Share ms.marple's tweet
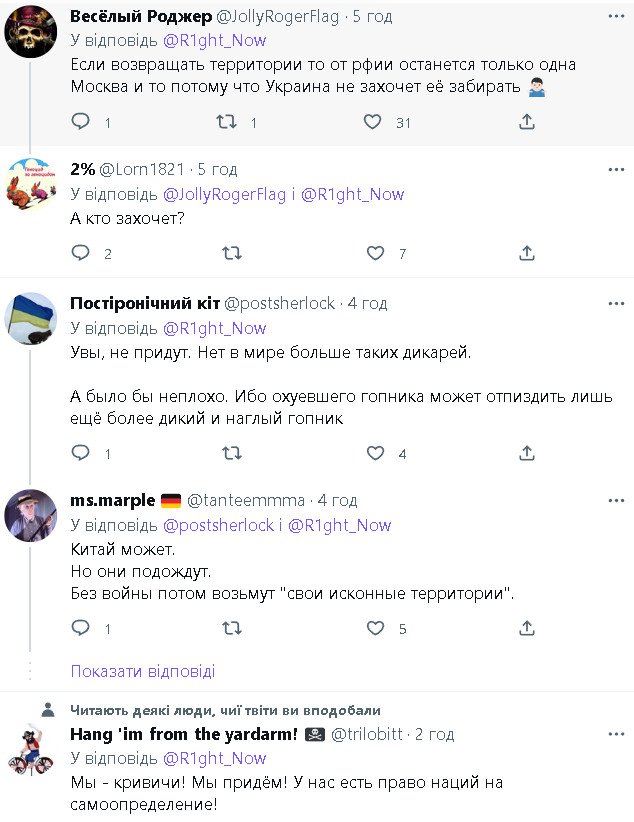 pyautogui.click(x=527, y=628)
